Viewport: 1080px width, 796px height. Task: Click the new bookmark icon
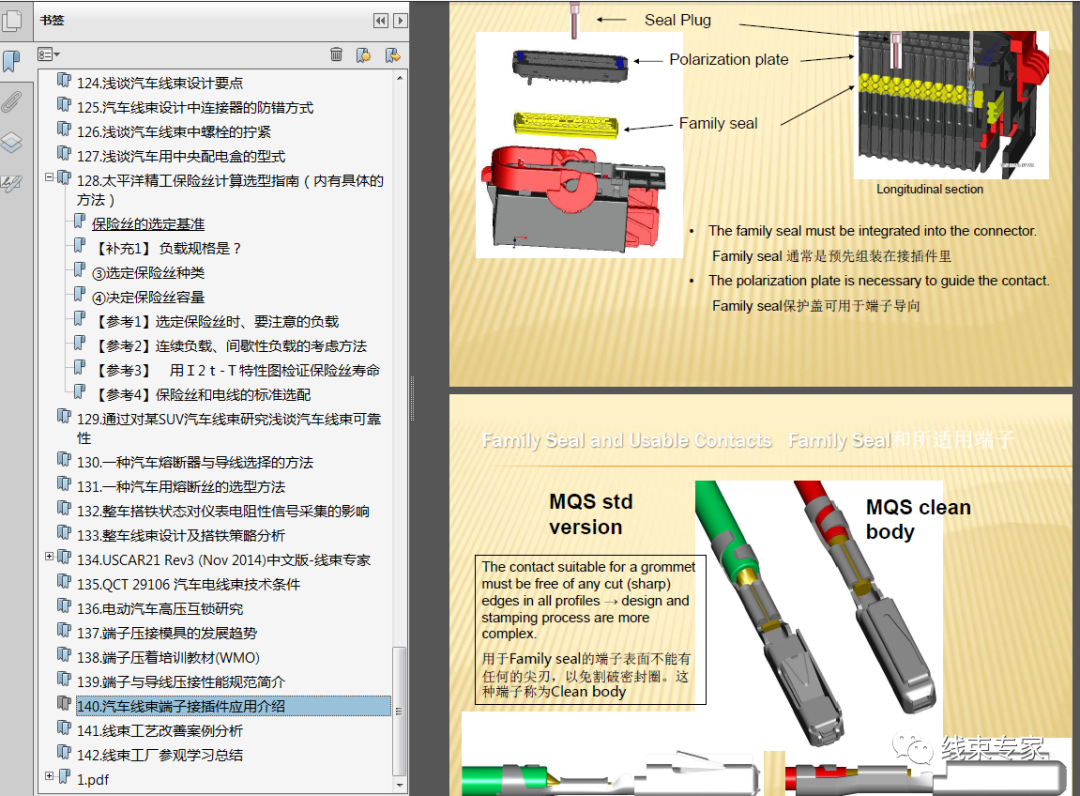pyautogui.click(x=362, y=54)
